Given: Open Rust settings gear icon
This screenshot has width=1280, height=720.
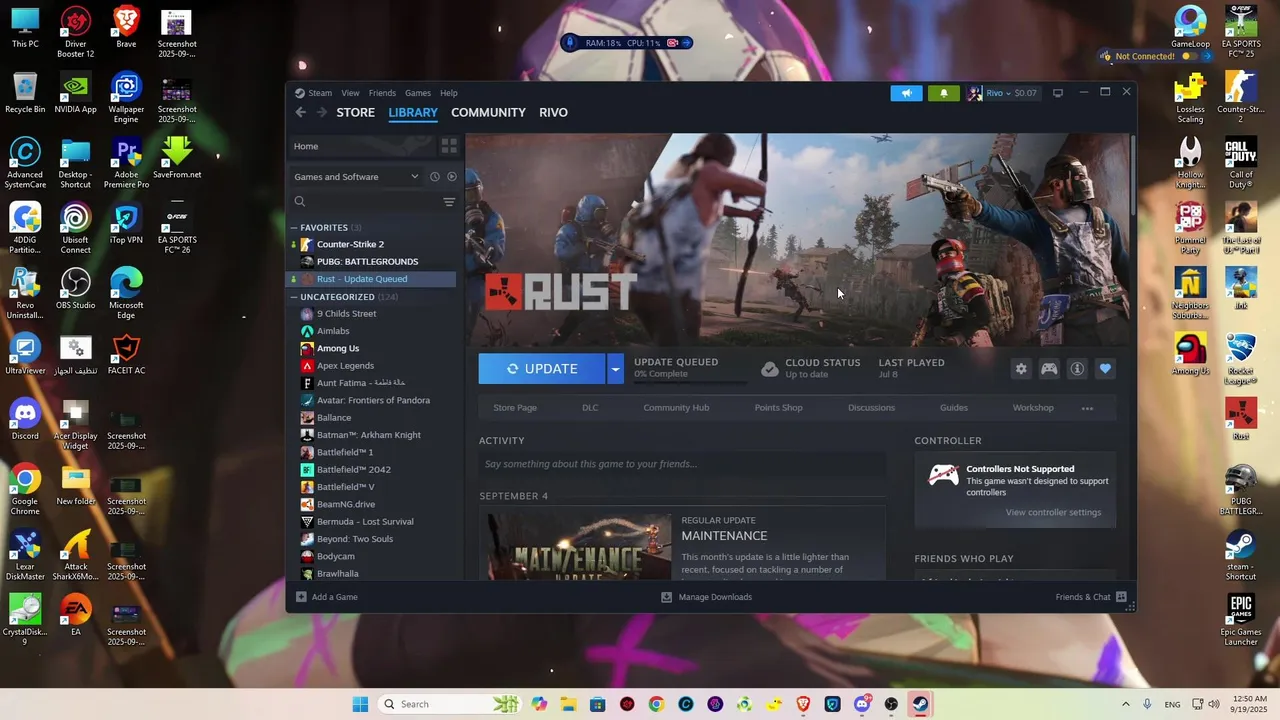Looking at the screenshot, I should pos(1021,369).
